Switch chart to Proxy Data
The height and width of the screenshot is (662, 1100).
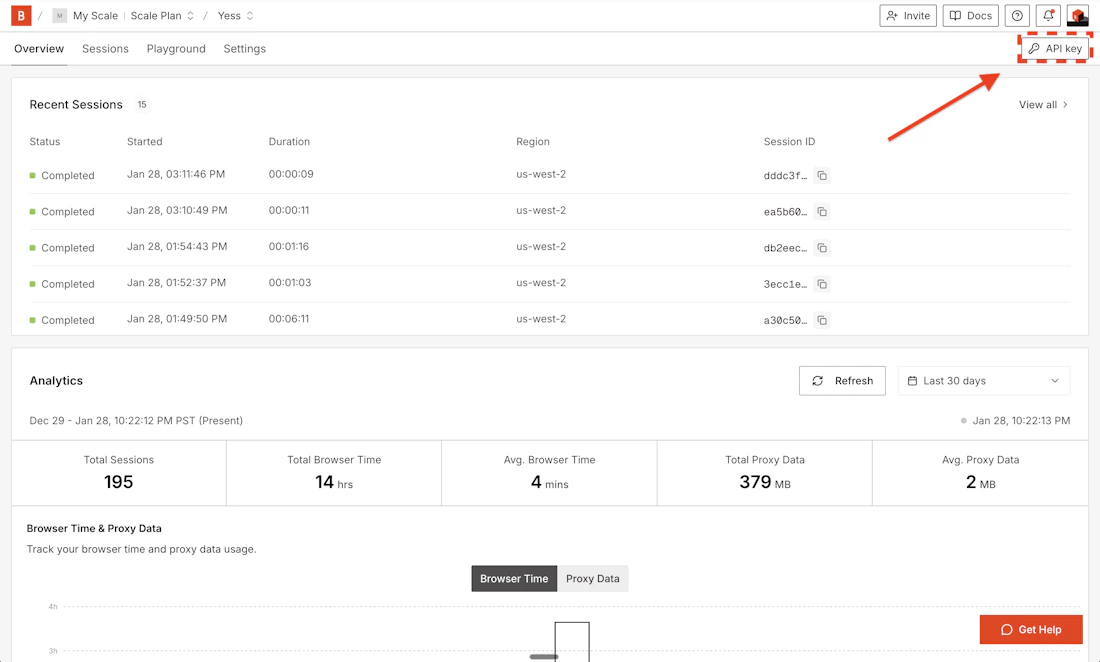(592, 578)
